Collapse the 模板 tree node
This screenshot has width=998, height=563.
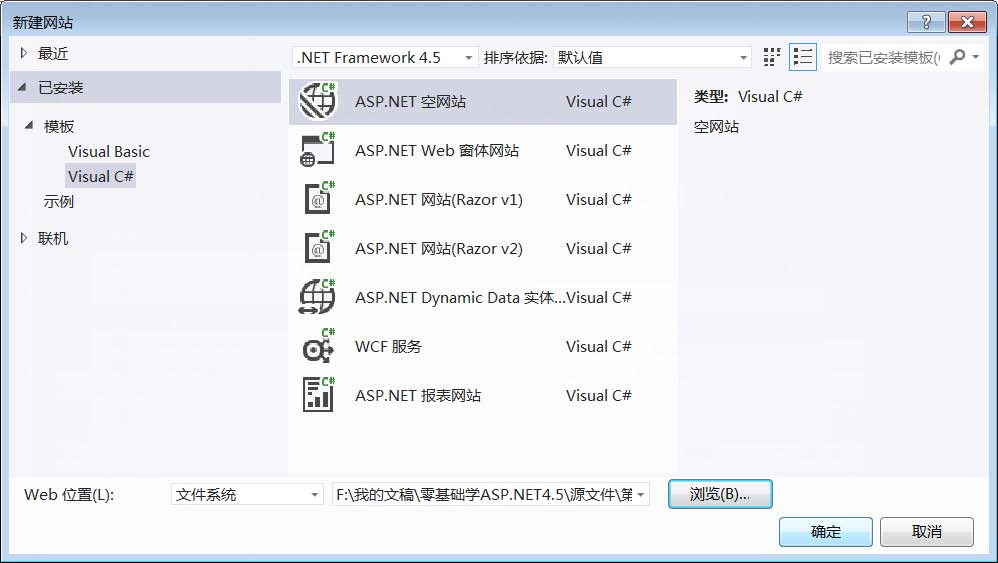pos(29,125)
